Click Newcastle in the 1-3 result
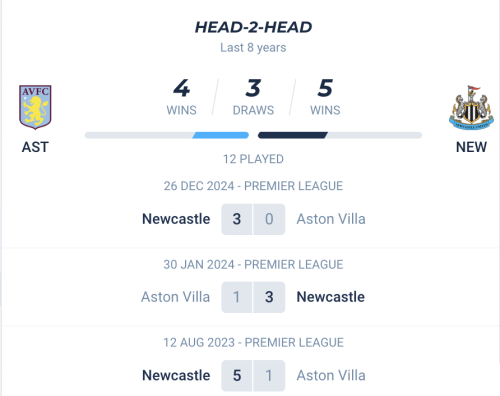Viewport: 500px width, 396px height. (331, 297)
